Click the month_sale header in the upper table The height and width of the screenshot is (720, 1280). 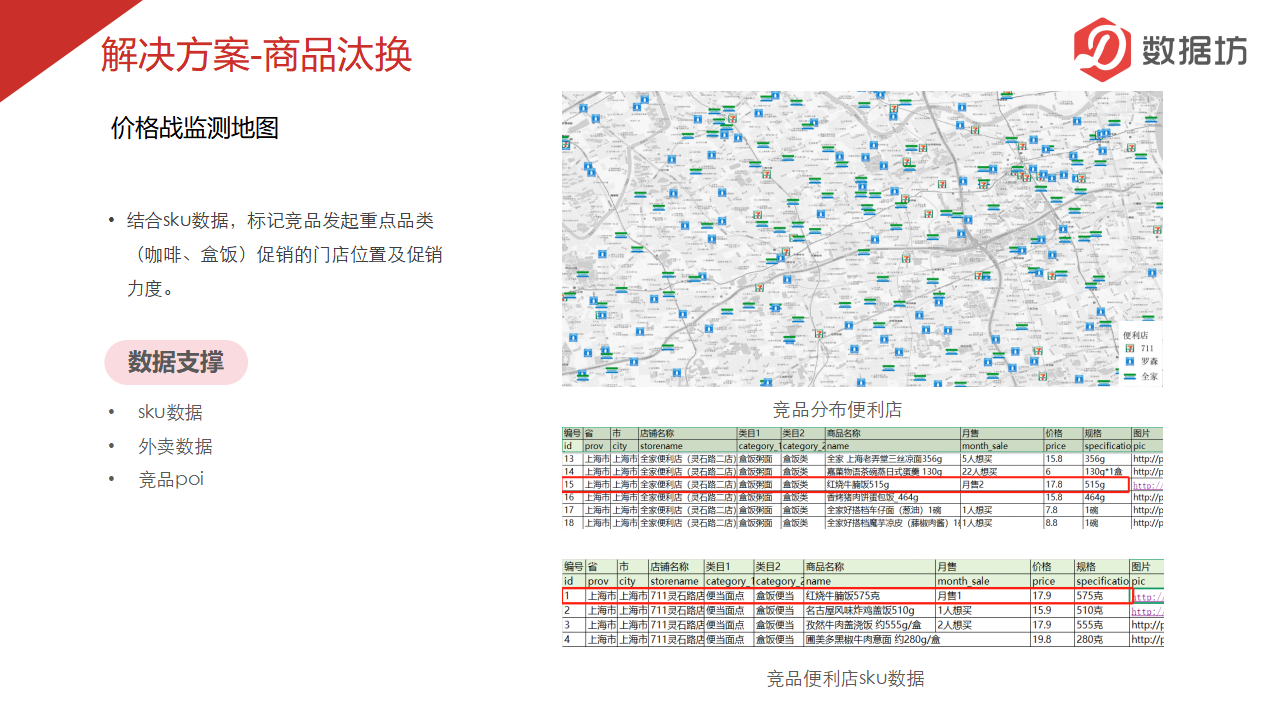coord(1002,446)
